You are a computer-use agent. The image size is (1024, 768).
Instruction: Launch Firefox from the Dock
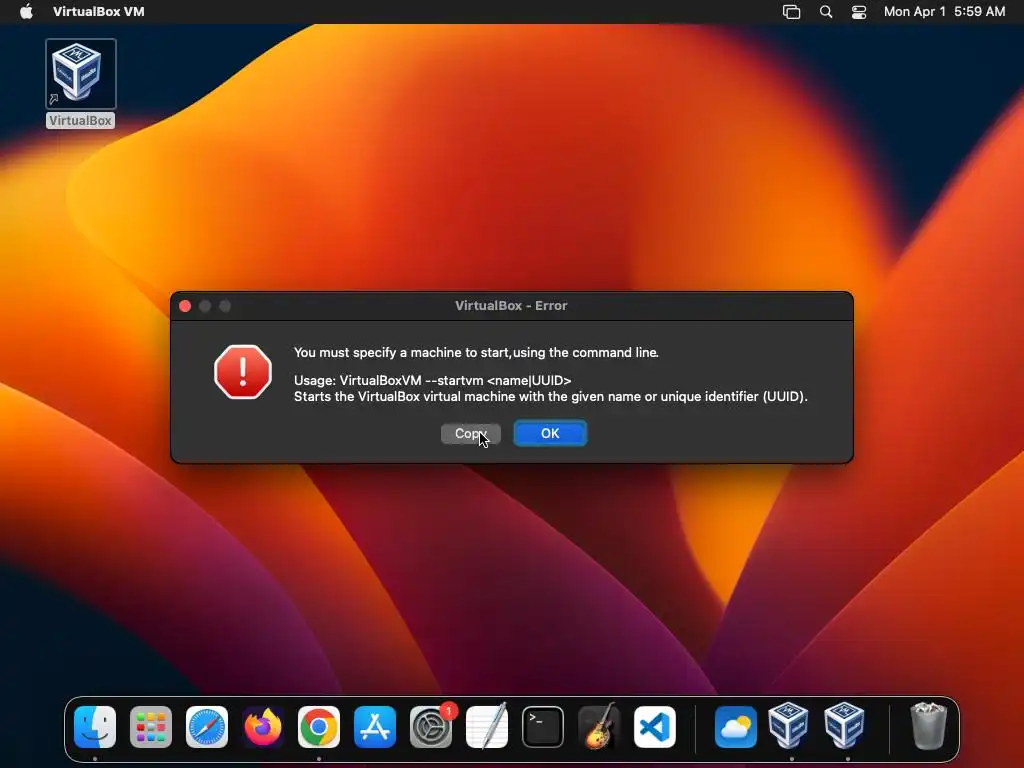(263, 727)
